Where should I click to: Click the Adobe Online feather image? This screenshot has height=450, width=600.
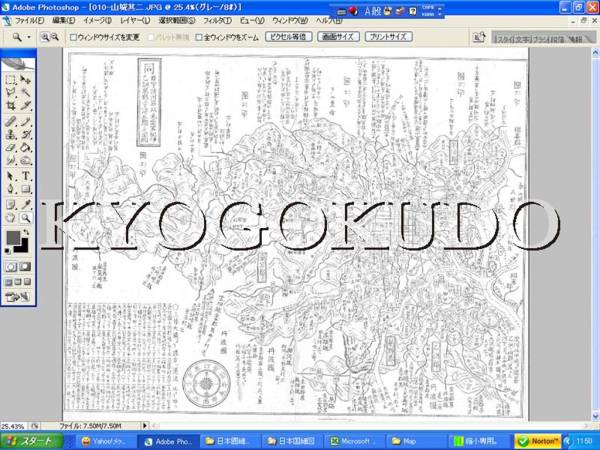(x=18, y=64)
